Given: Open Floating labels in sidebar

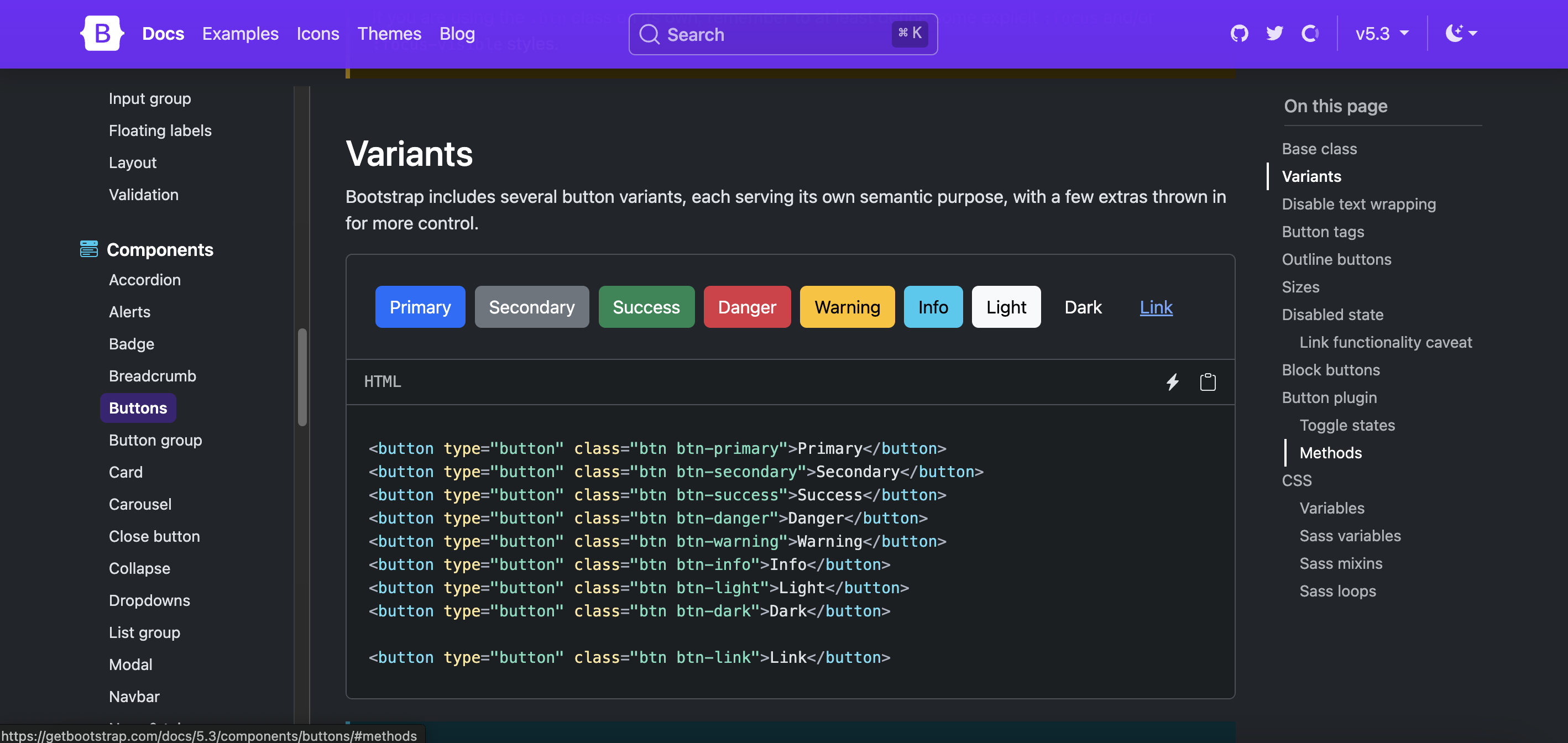Looking at the screenshot, I should pyautogui.click(x=160, y=130).
